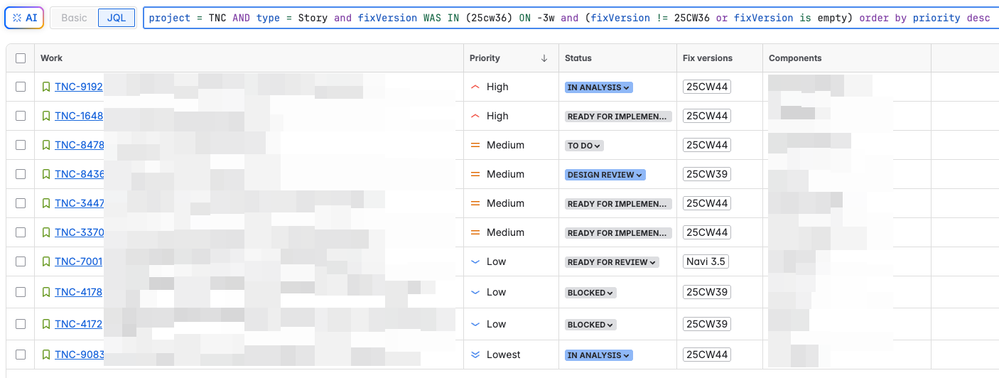Viewport: 999px width, 378px height.
Task: Click the Low priority icon for TNC-4172
Action: coord(475,324)
